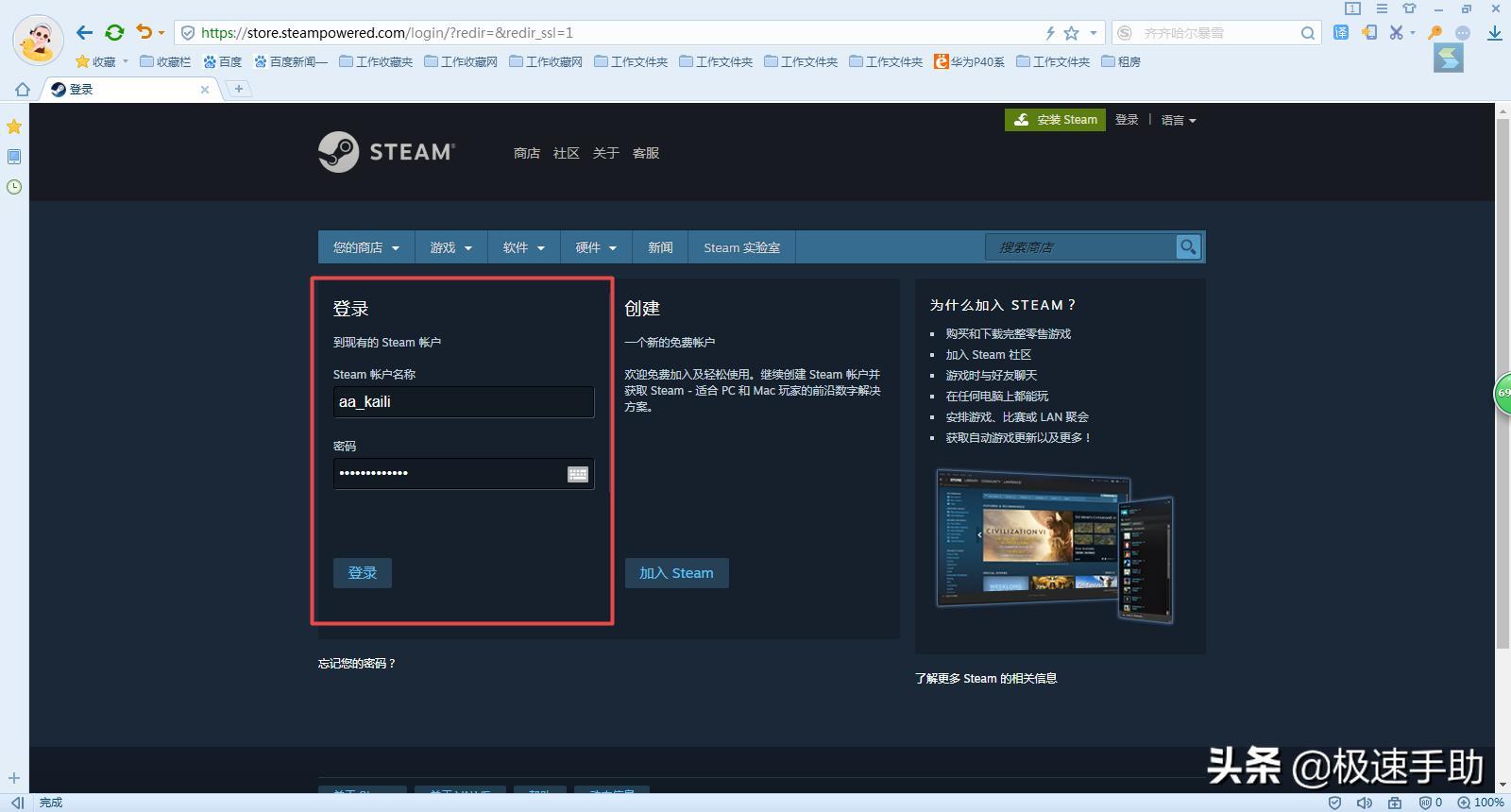This screenshot has height=812, width=1511.
Task: Click the store search magnifier button
Action: pyautogui.click(x=1188, y=247)
